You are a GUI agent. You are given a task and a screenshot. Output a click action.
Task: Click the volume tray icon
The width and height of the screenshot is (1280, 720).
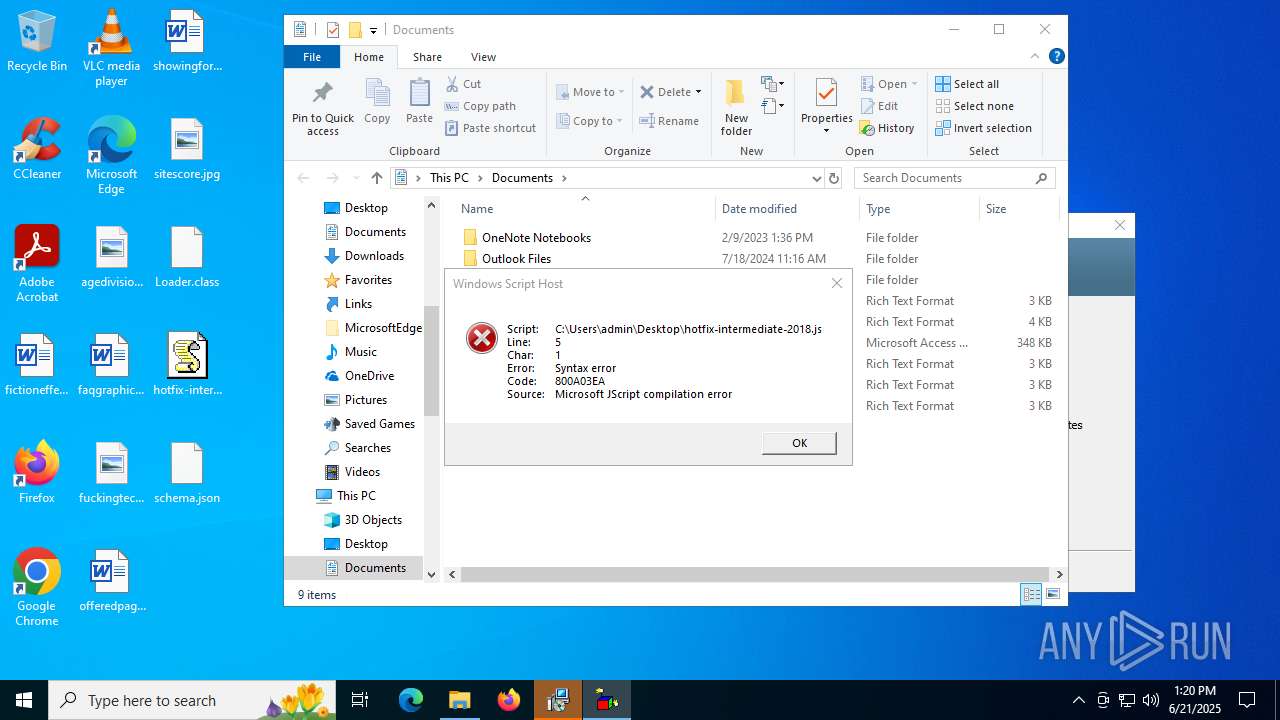1151,700
